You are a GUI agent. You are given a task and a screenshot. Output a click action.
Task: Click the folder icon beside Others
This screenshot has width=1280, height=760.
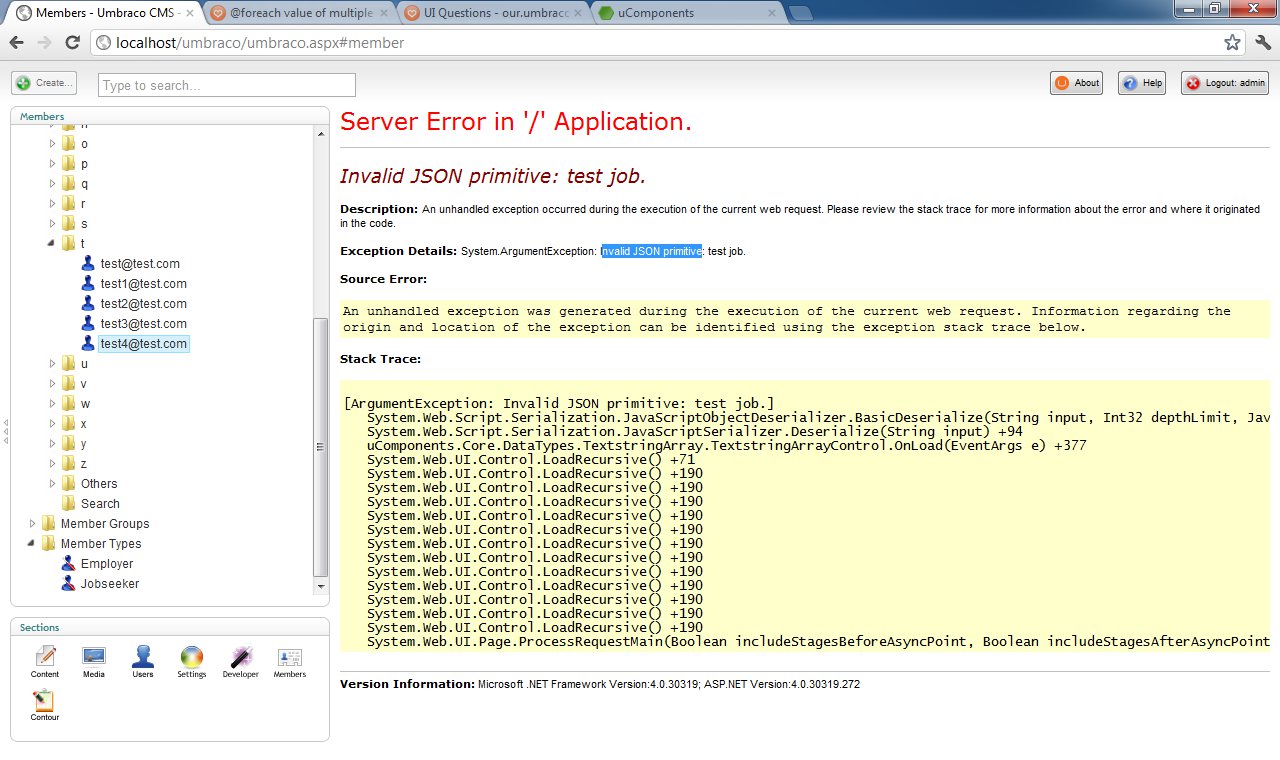68,484
